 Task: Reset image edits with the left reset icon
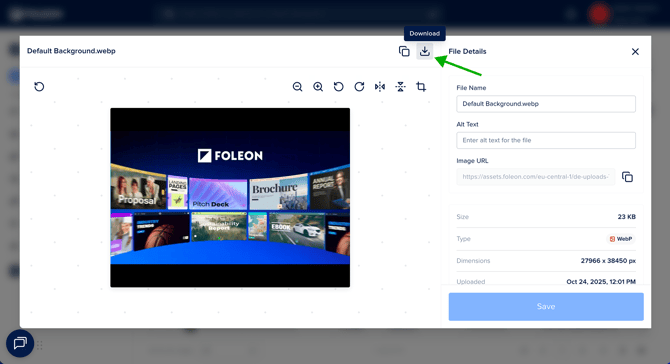tap(39, 87)
